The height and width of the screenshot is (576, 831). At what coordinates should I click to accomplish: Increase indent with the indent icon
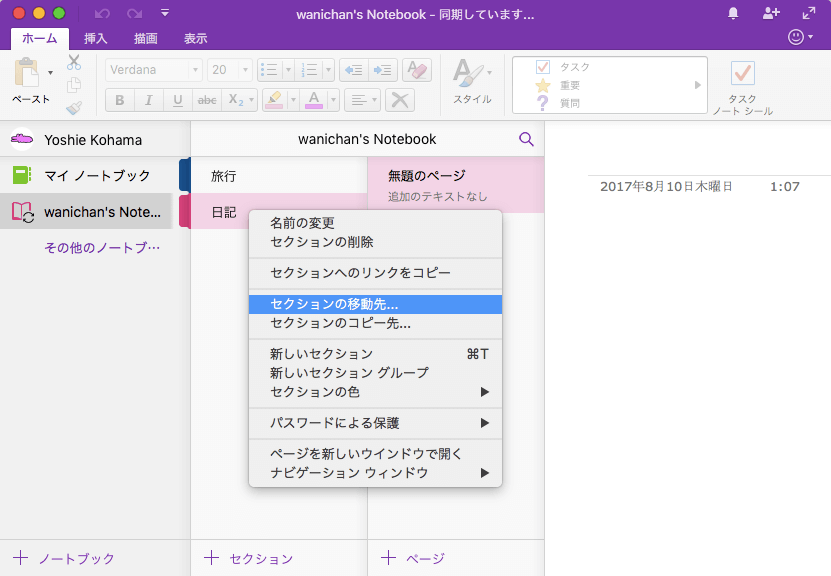[x=382, y=70]
